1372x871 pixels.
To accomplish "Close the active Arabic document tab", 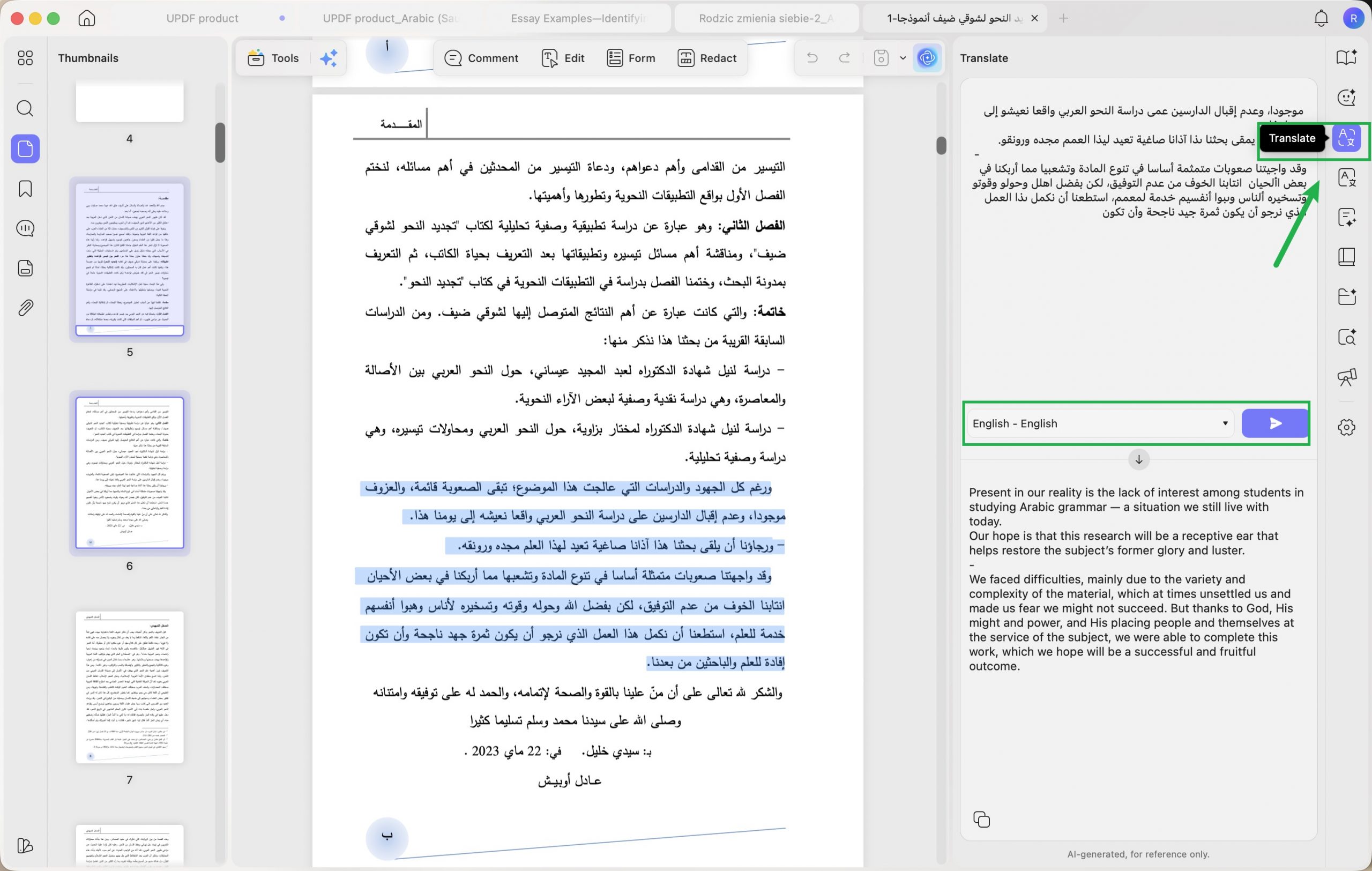I will 1035,18.
